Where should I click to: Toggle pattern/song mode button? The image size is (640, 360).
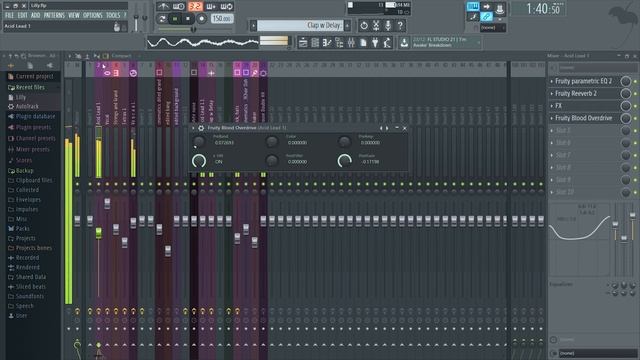point(162,18)
